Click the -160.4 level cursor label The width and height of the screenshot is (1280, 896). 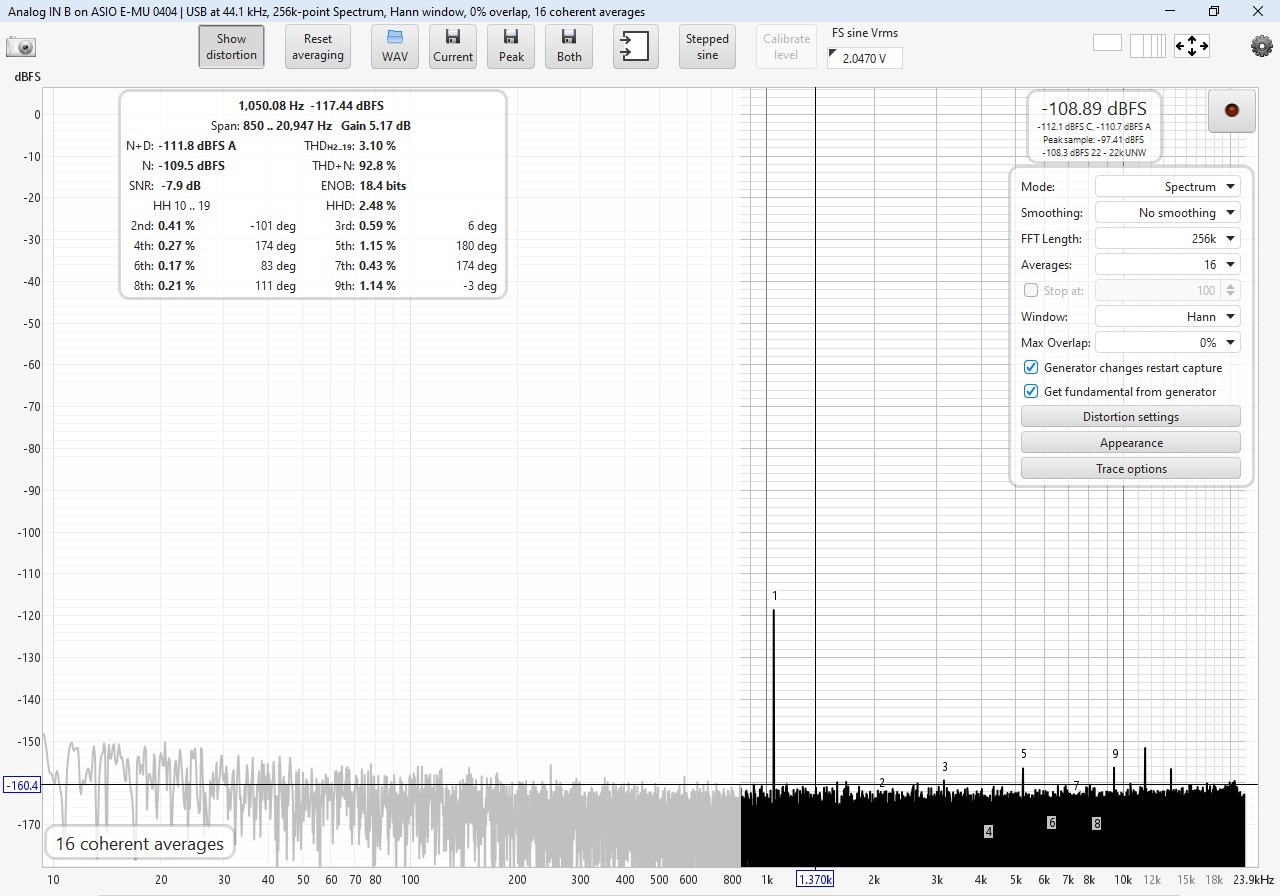tap(22, 785)
